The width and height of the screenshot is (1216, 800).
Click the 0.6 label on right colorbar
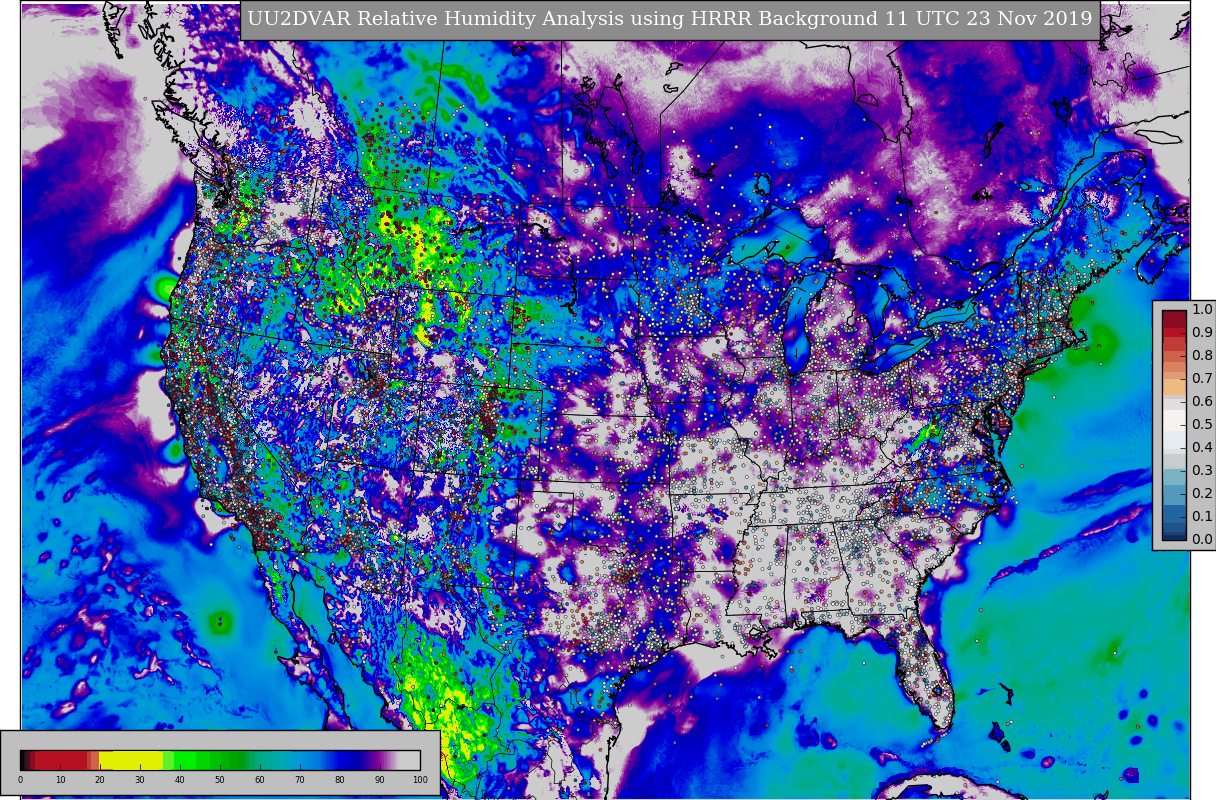click(x=1202, y=401)
